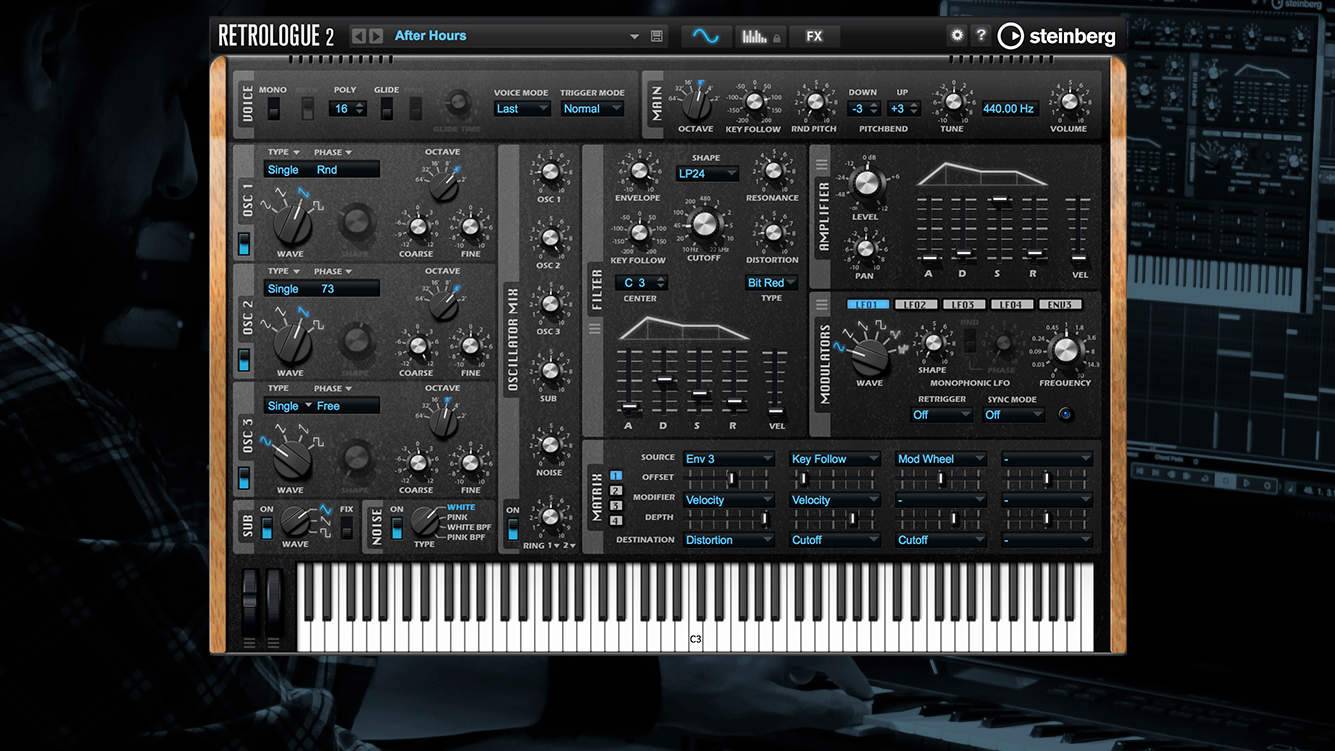
Task: Click the pitchbend UP value +3
Action: click(903, 108)
